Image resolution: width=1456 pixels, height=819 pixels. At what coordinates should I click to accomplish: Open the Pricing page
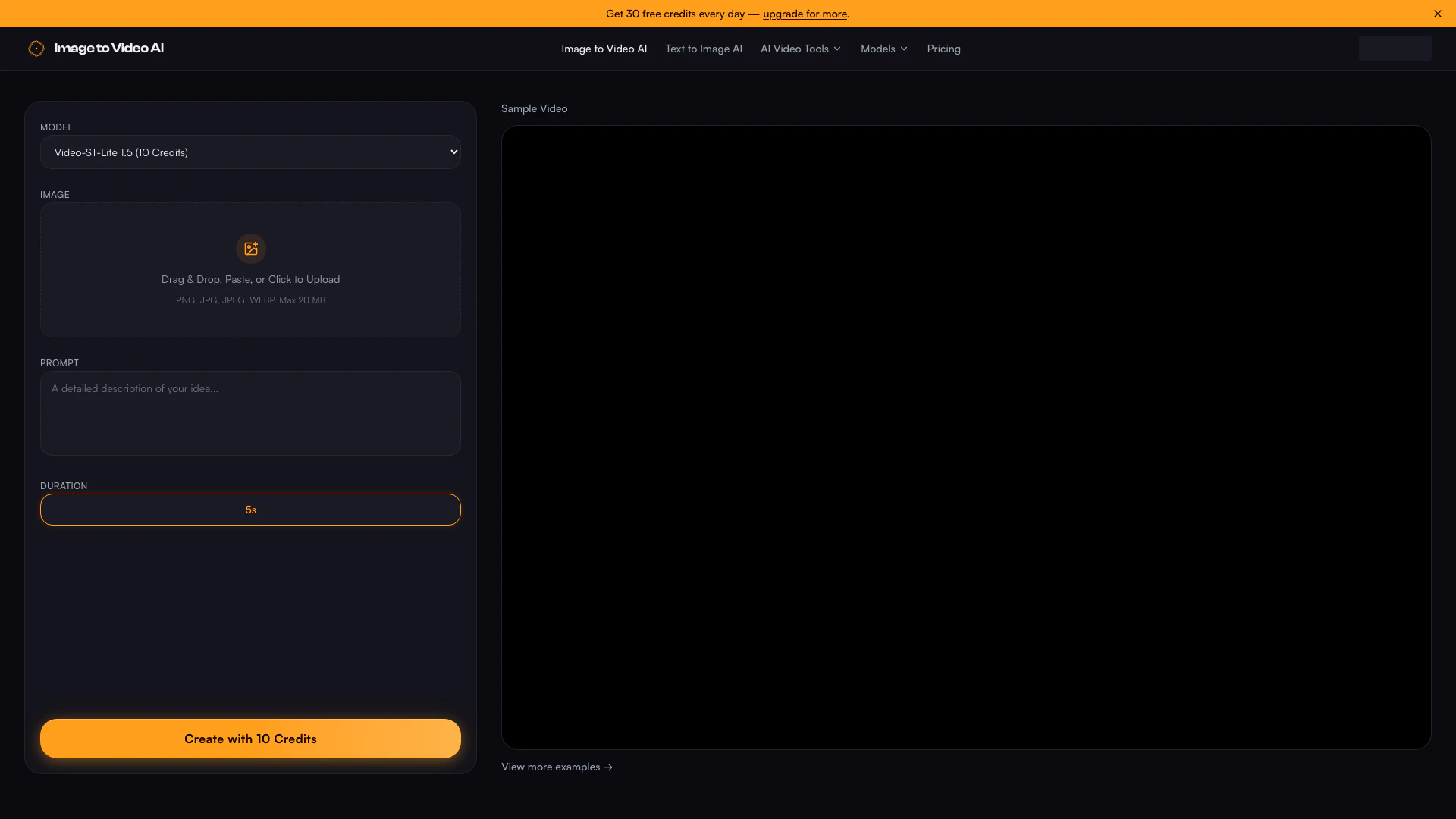[944, 49]
